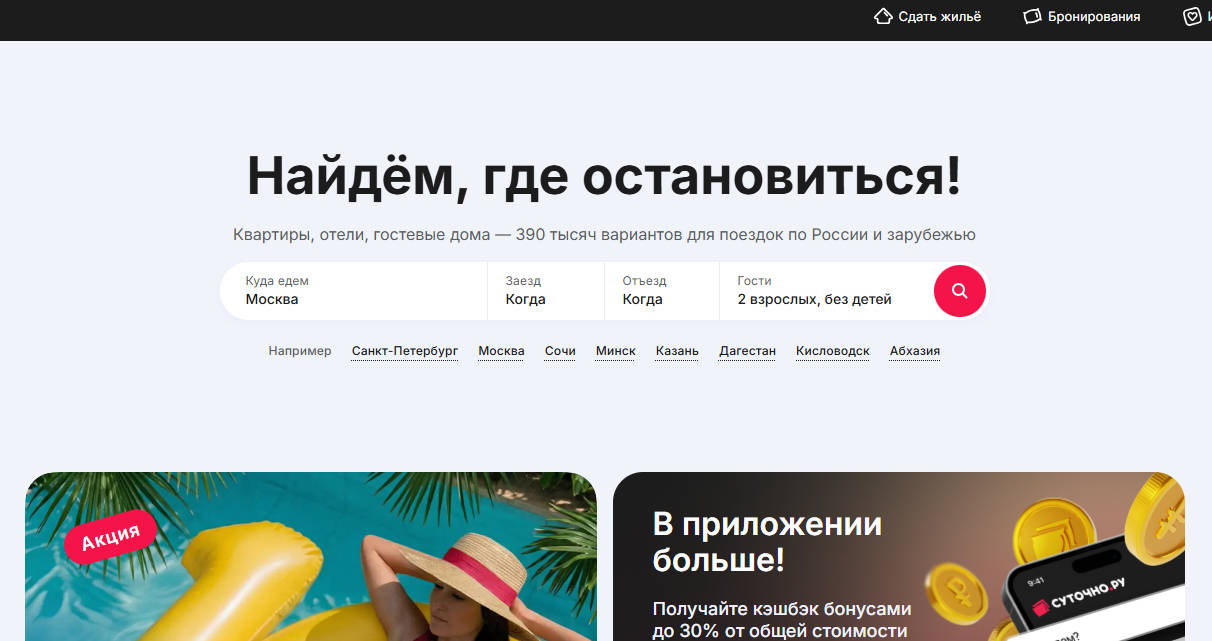Click the house icon beside Сдать жильё

tap(882, 16)
